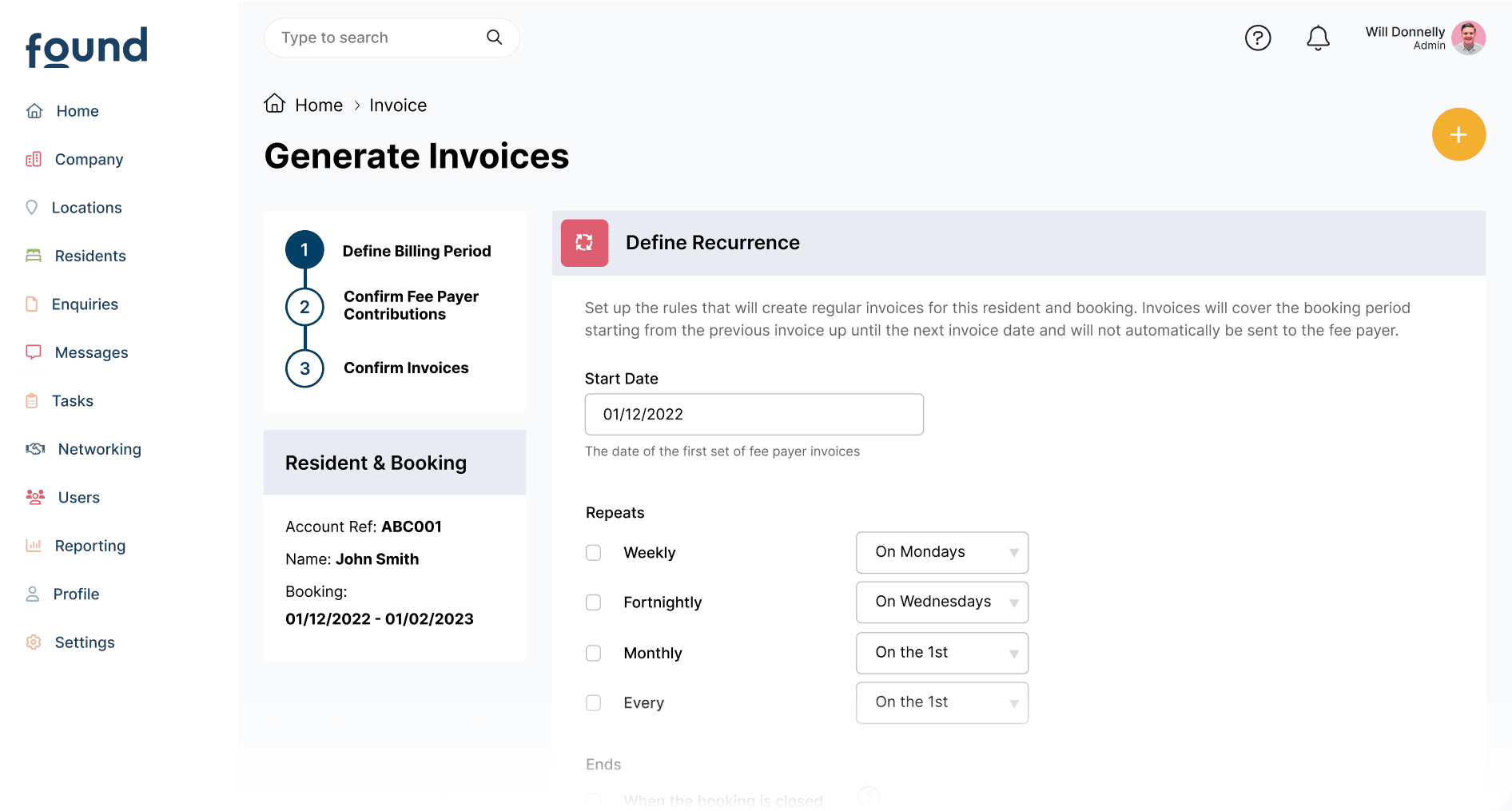Open the Residents section in sidebar

point(90,256)
